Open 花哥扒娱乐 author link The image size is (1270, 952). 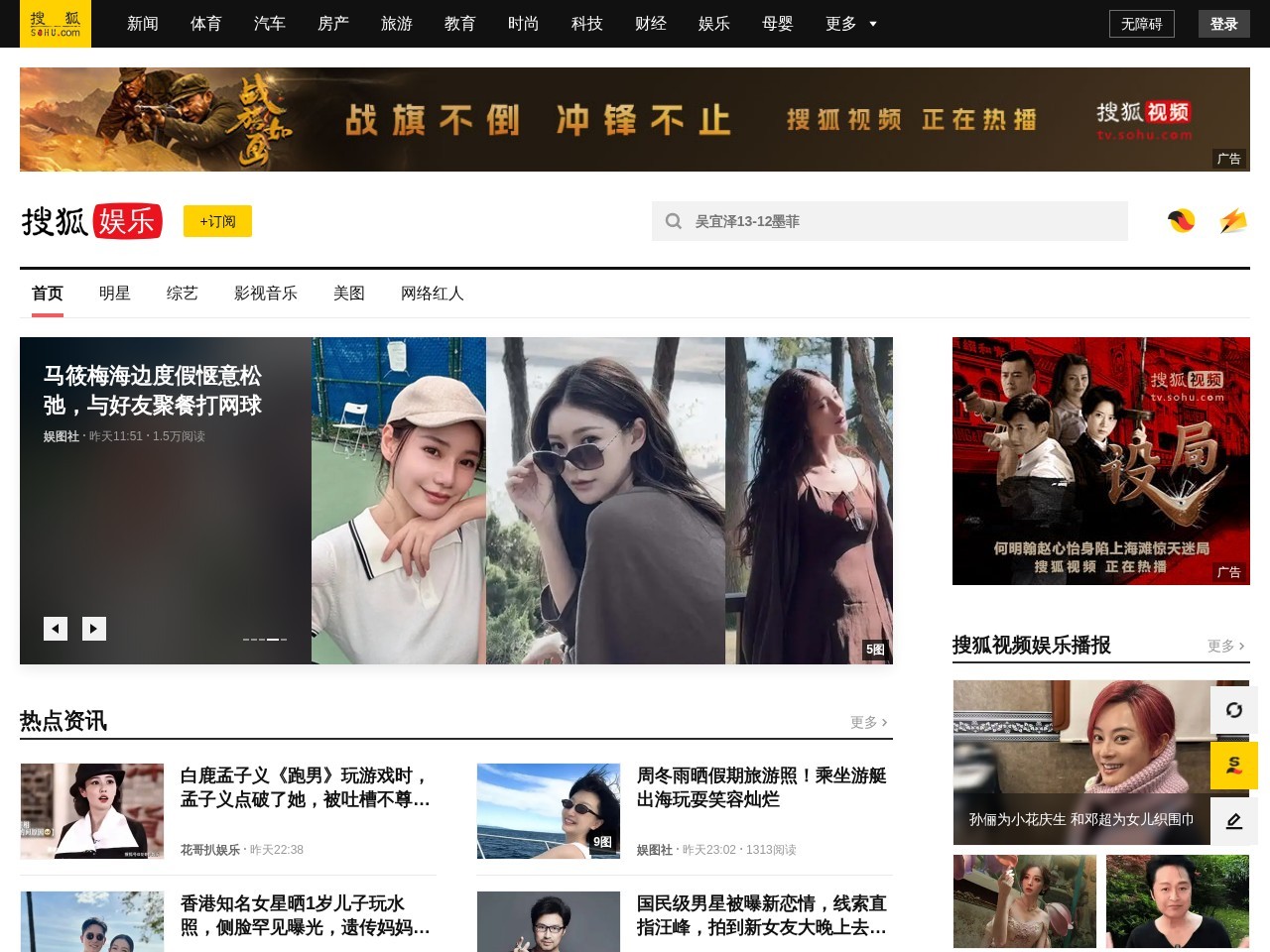pos(210,850)
